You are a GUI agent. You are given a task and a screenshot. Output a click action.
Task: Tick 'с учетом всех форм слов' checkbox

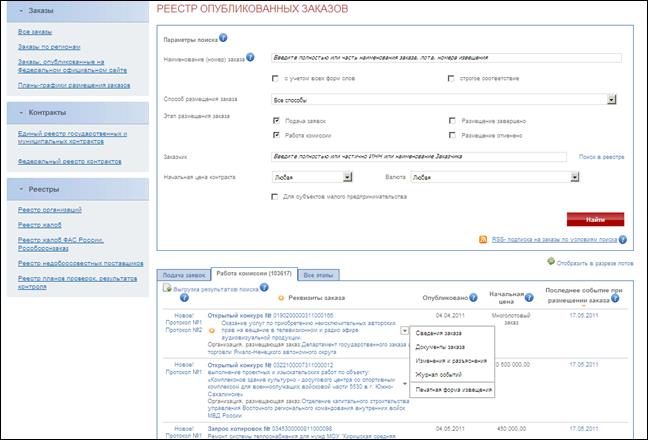pyautogui.click(x=275, y=78)
